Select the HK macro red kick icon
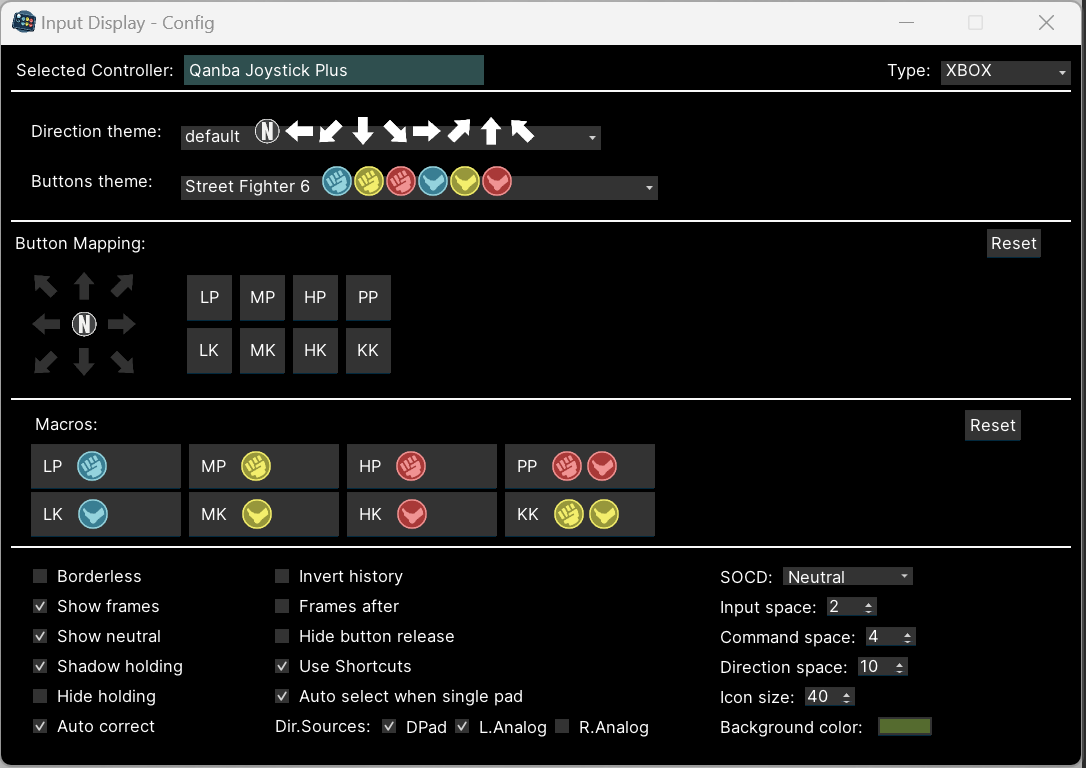The height and width of the screenshot is (768, 1086). (x=411, y=515)
